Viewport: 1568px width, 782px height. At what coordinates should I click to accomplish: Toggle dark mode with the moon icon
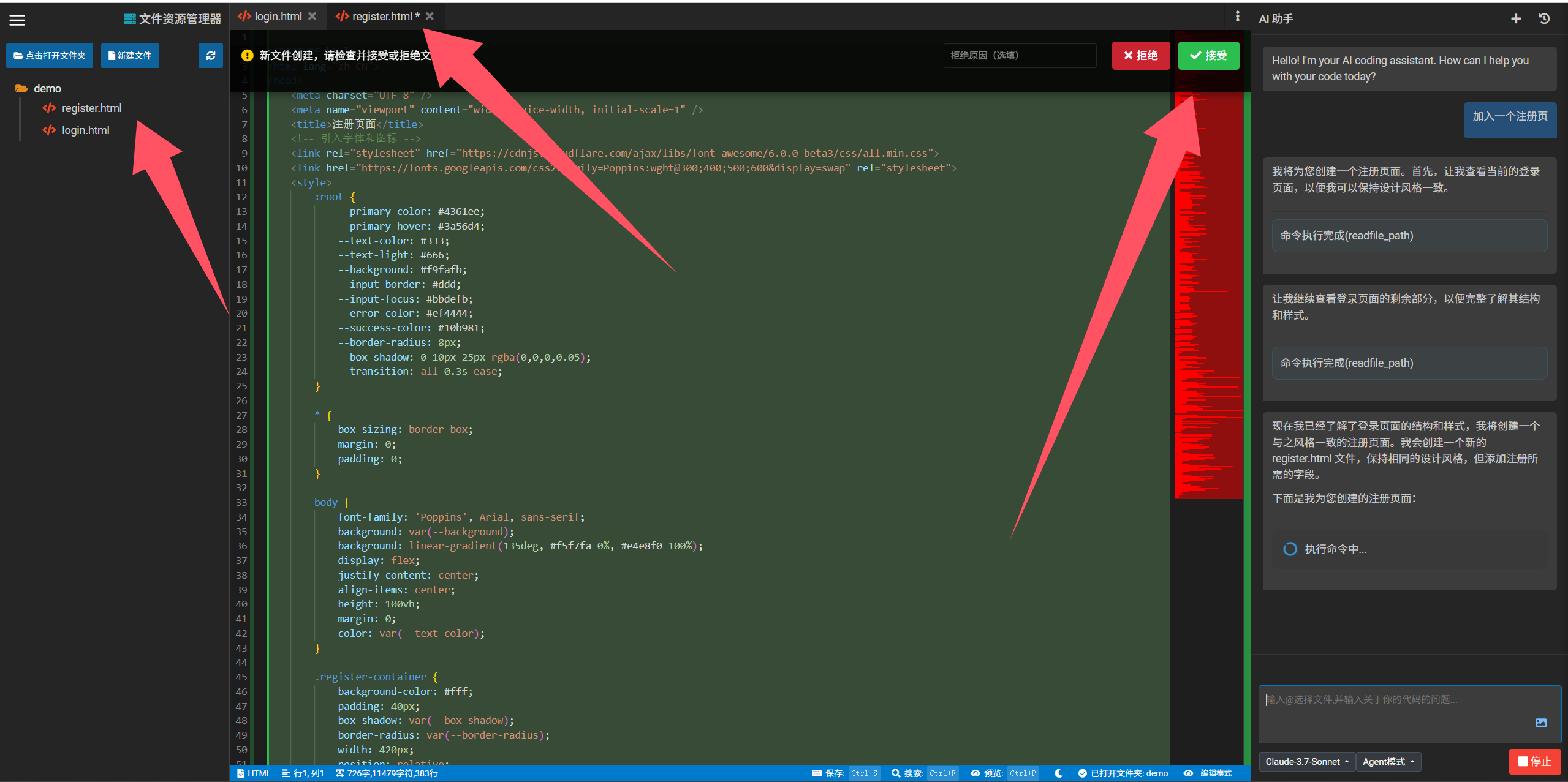coord(1058,773)
